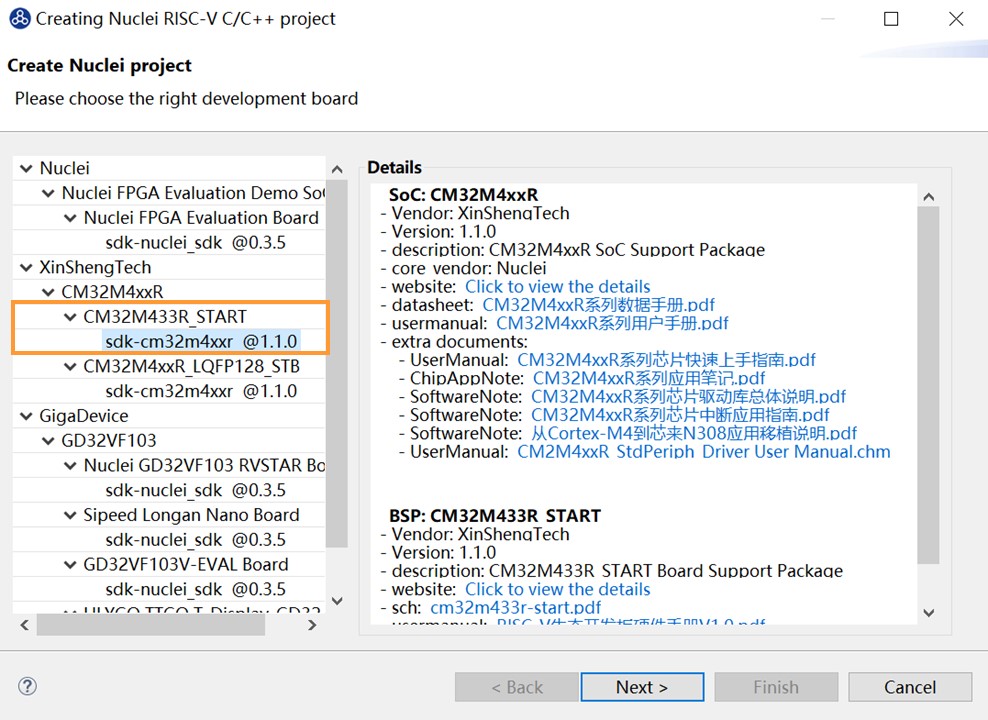Viewport: 988px width, 720px height.
Task: Click the board tree scroll-left arrow
Action: coord(25,625)
